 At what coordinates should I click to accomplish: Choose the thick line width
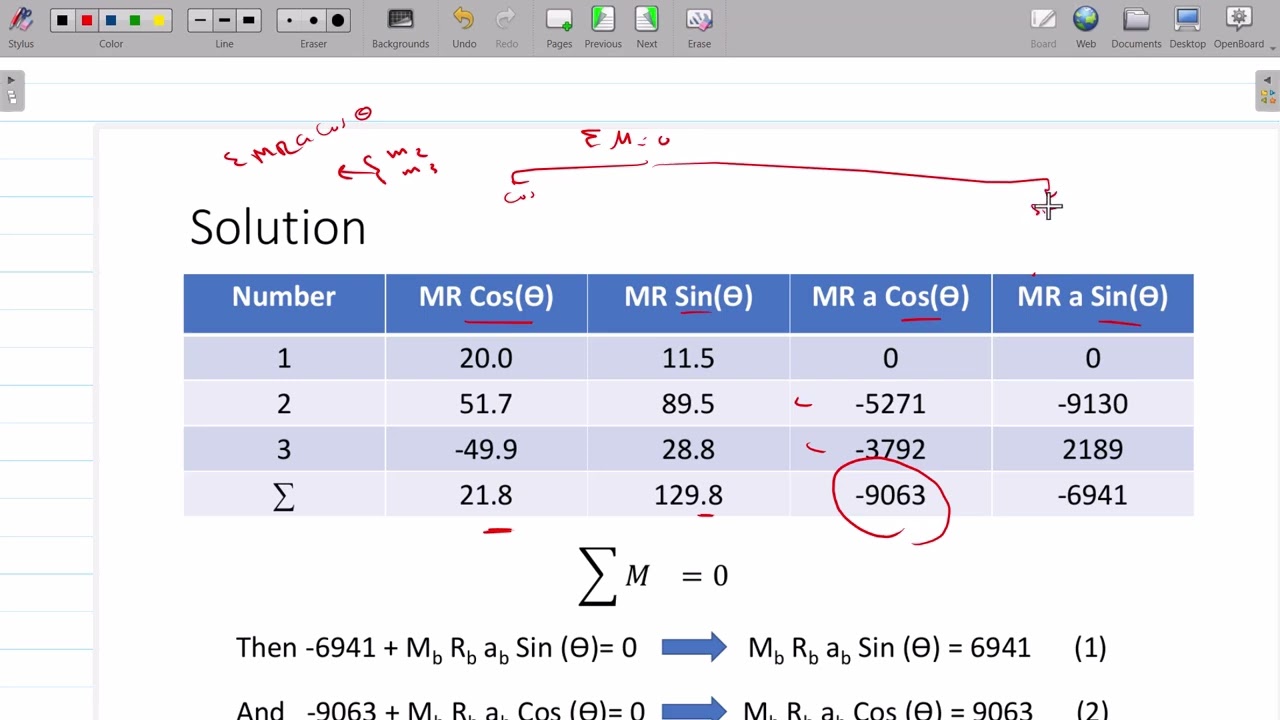[249, 20]
